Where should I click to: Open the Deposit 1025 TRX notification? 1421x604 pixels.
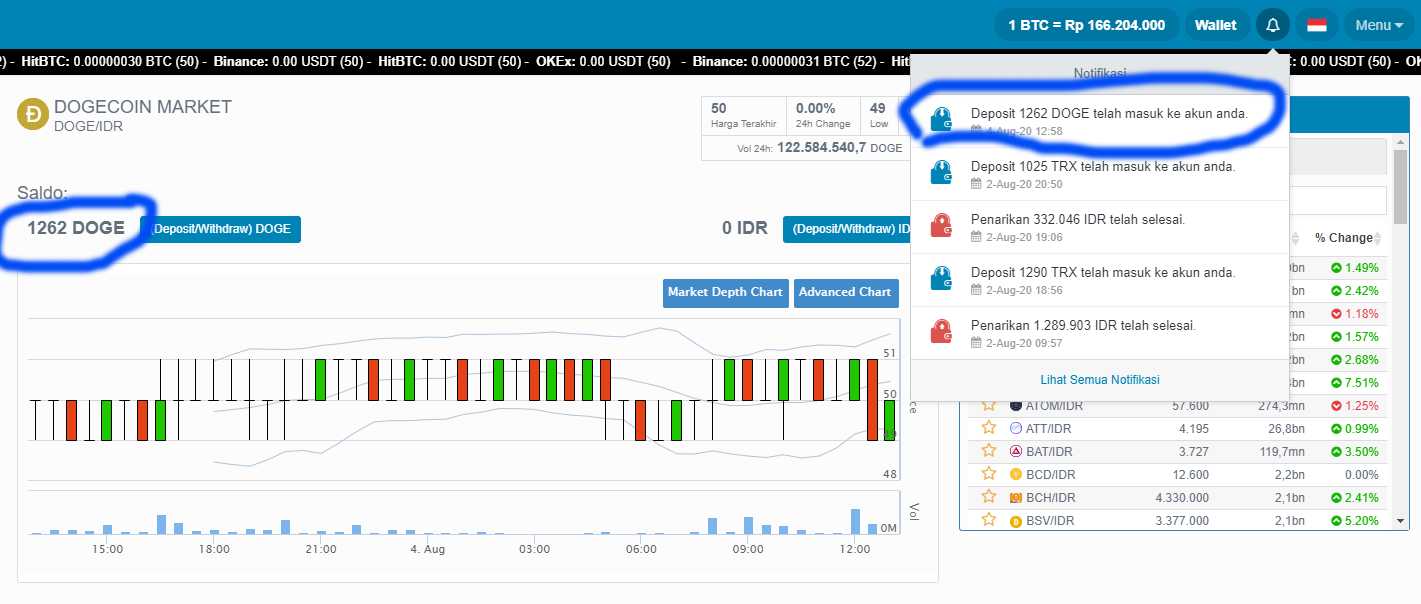[1099, 173]
